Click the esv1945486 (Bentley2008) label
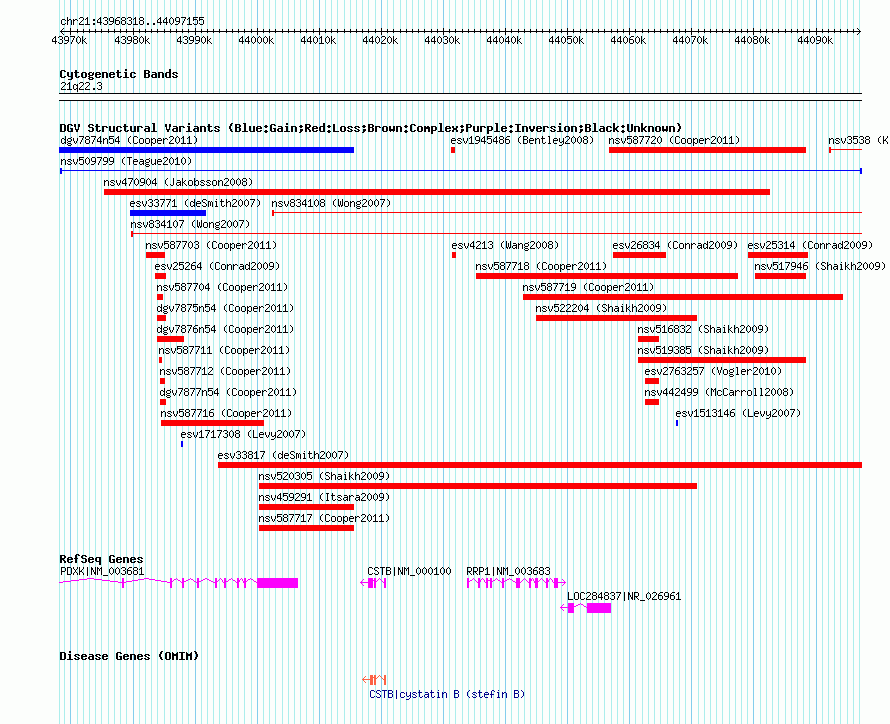Viewport: 890px width, 724px height. [x=522, y=140]
